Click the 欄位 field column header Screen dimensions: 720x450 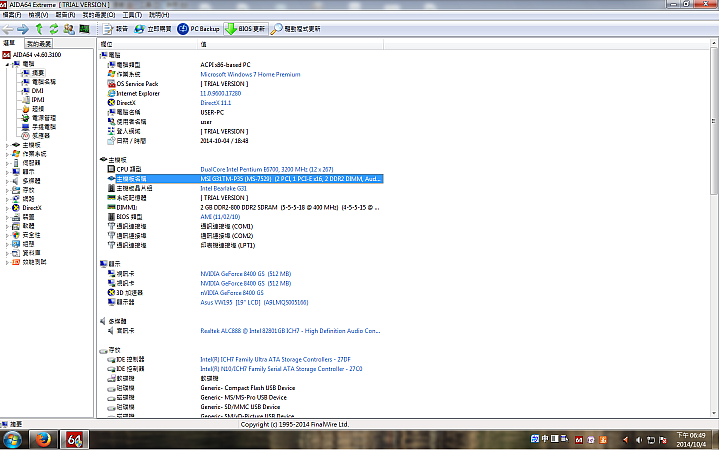click(x=148, y=44)
